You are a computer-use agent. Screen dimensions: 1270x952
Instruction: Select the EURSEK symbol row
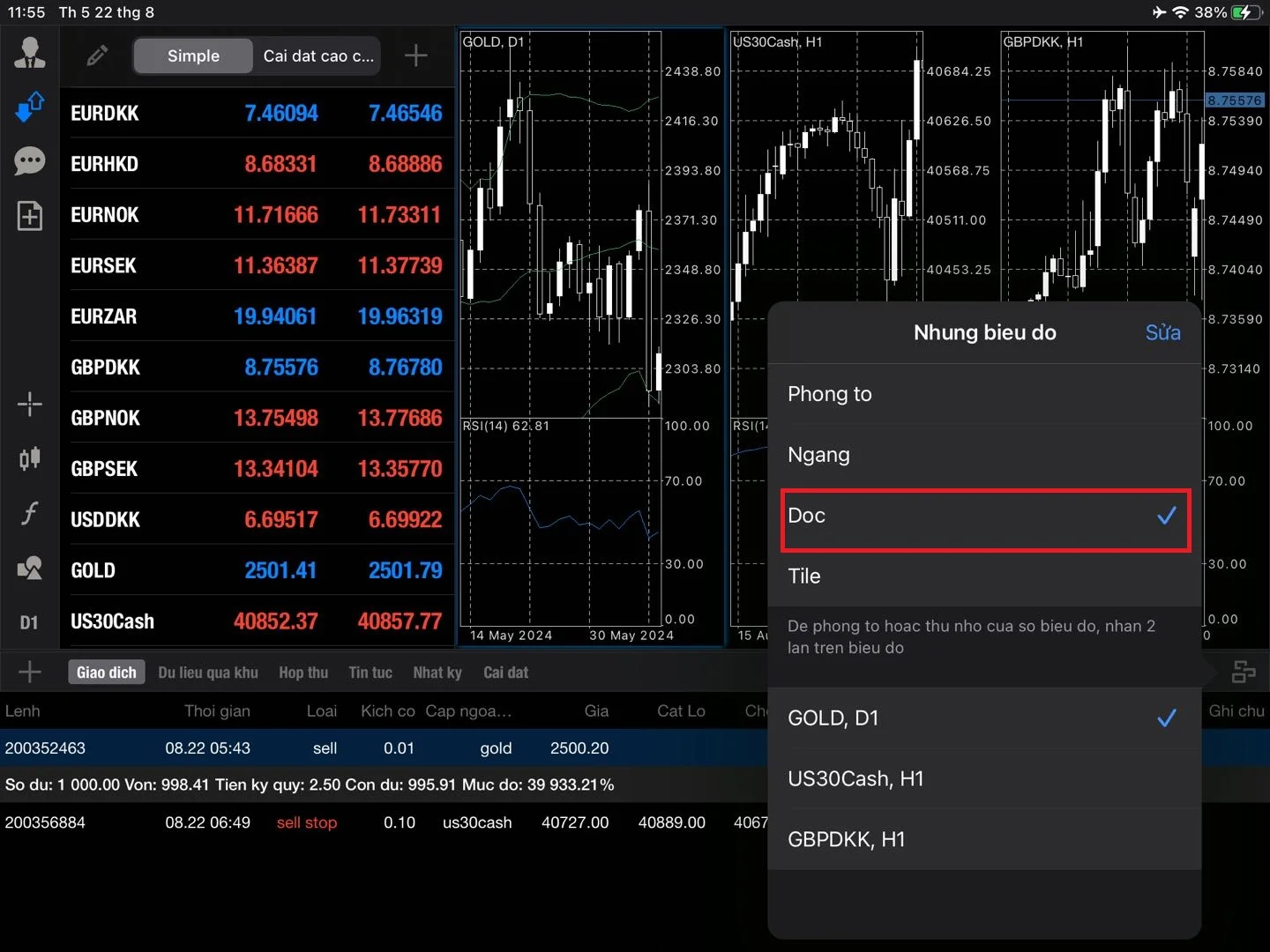click(x=258, y=265)
